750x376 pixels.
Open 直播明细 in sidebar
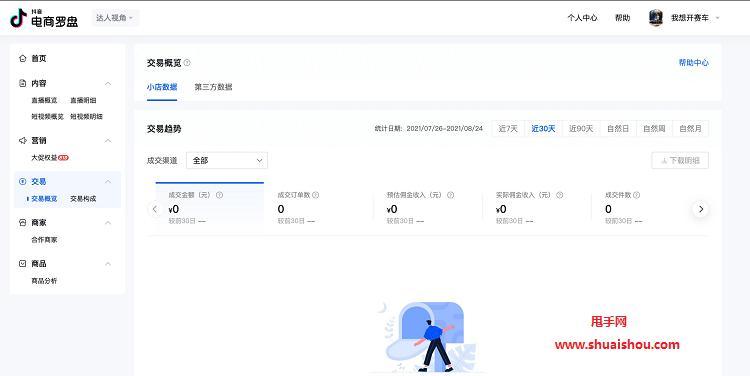pyautogui.click(x=83, y=100)
